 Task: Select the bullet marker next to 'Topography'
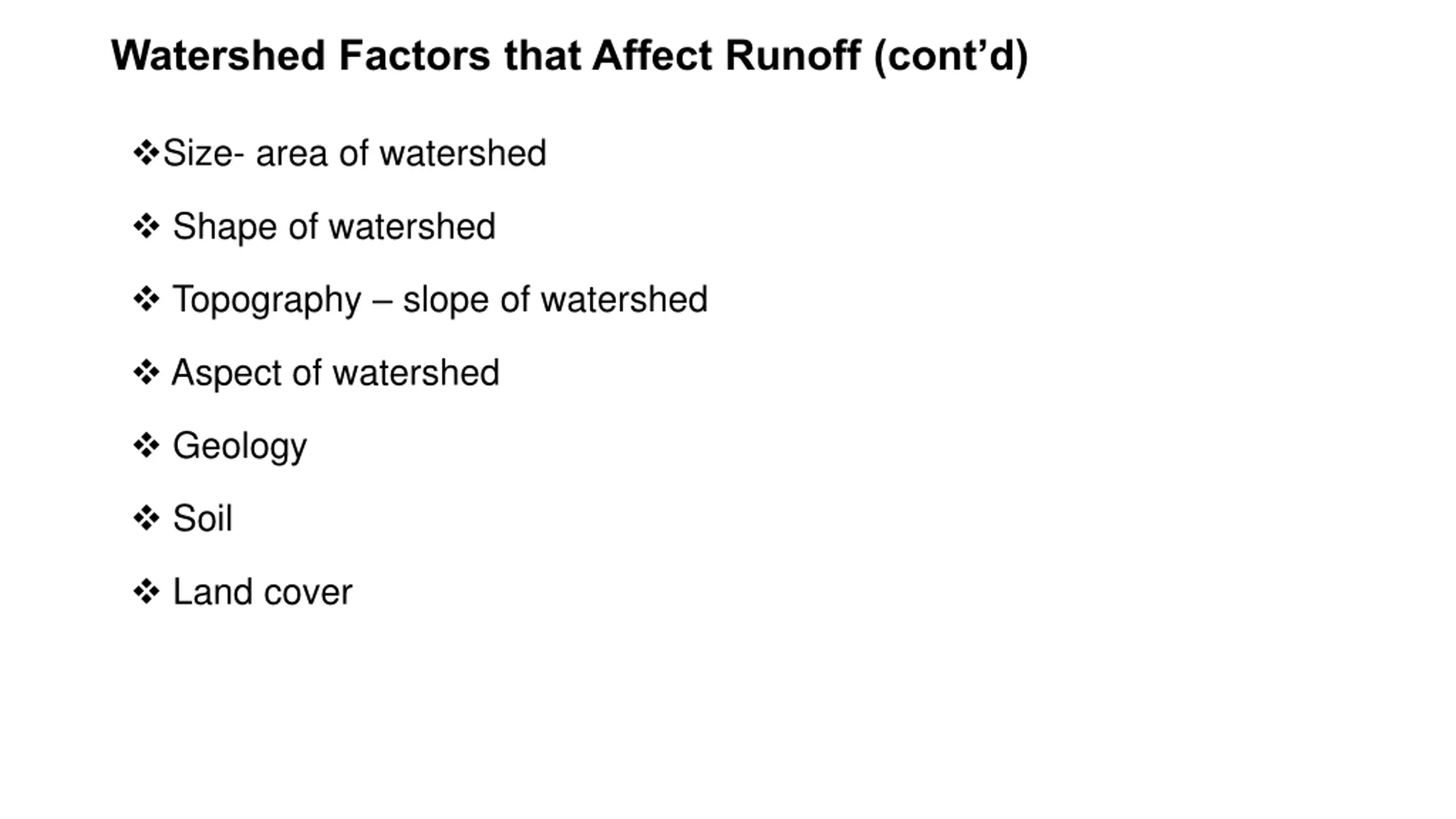click(146, 299)
